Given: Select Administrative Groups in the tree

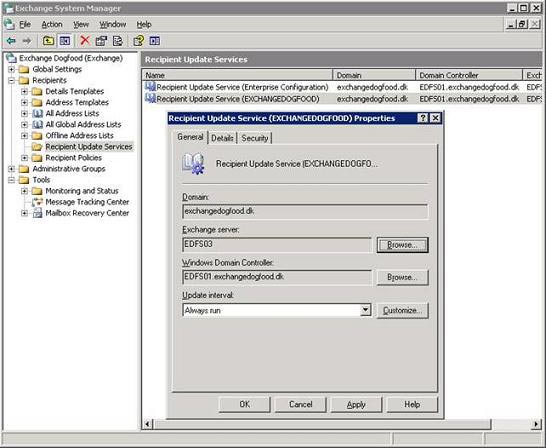Looking at the screenshot, I should click(69, 169).
